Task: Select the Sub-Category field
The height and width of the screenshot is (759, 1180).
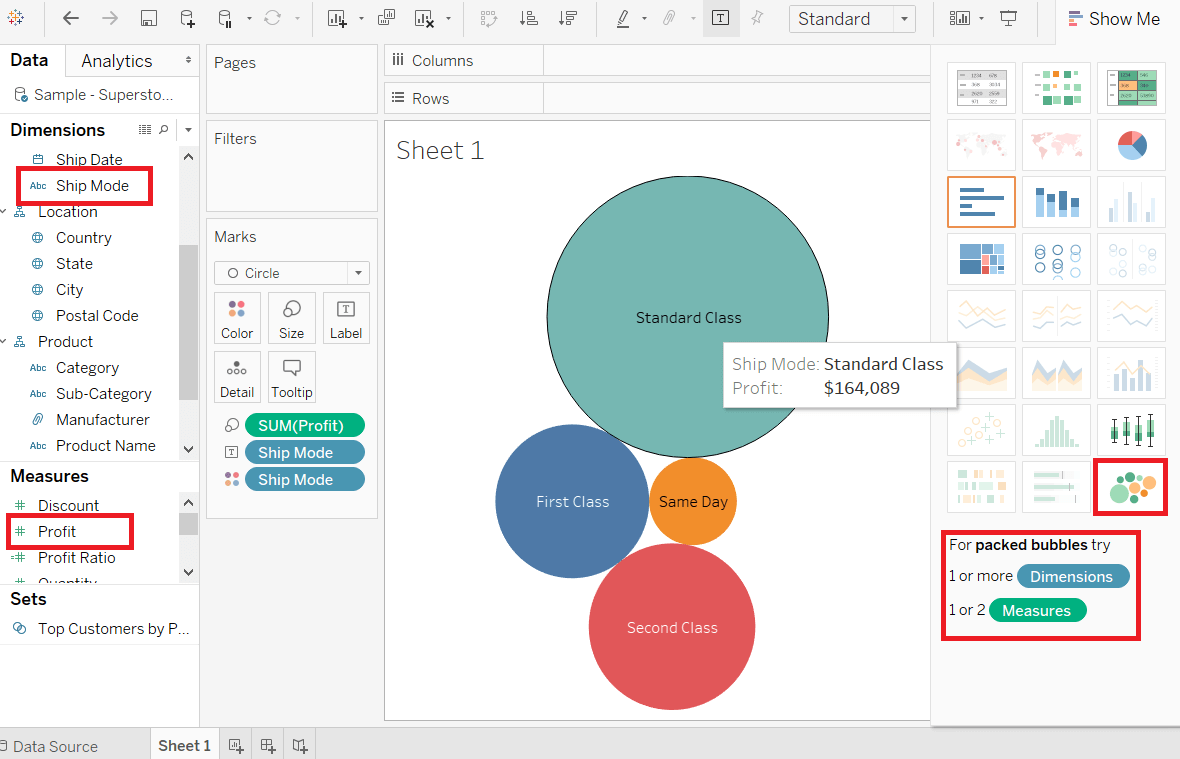Action: coord(104,393)
